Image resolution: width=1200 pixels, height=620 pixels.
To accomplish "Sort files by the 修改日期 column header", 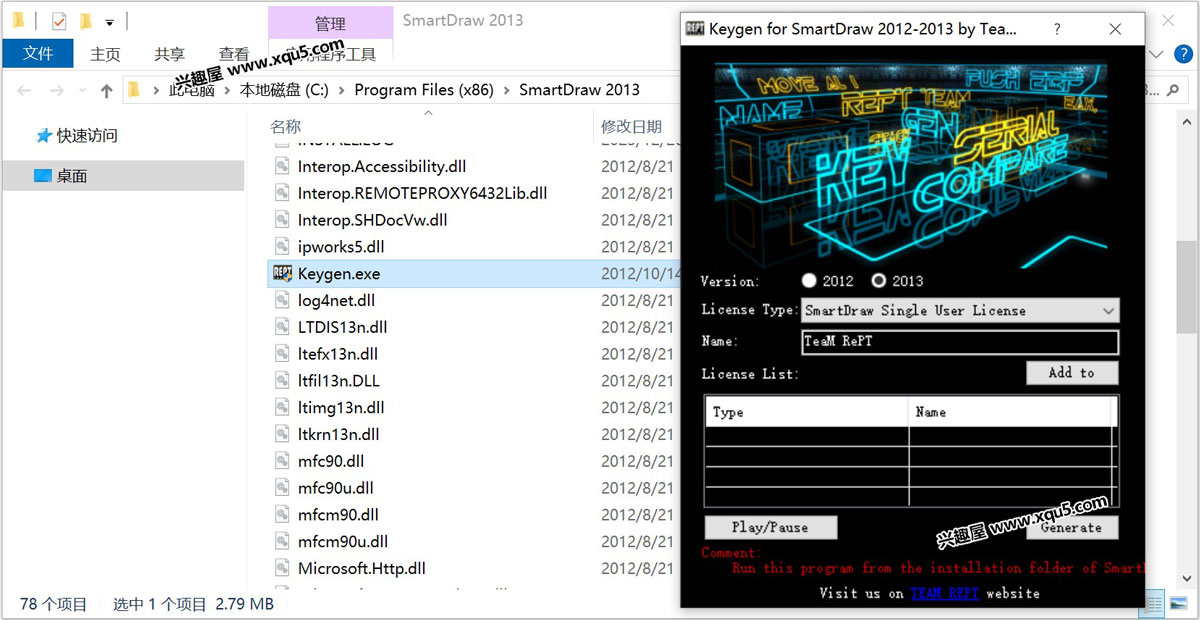I will [631, 126].
